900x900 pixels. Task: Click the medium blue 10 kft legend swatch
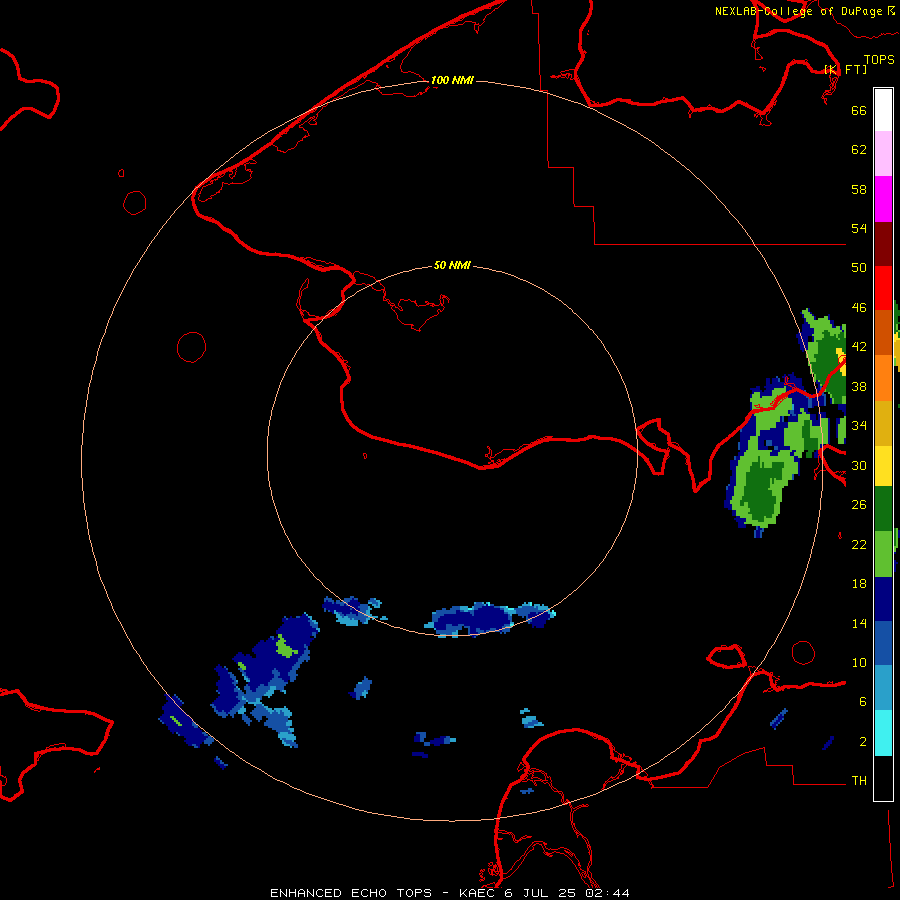[x=883, y=643]
